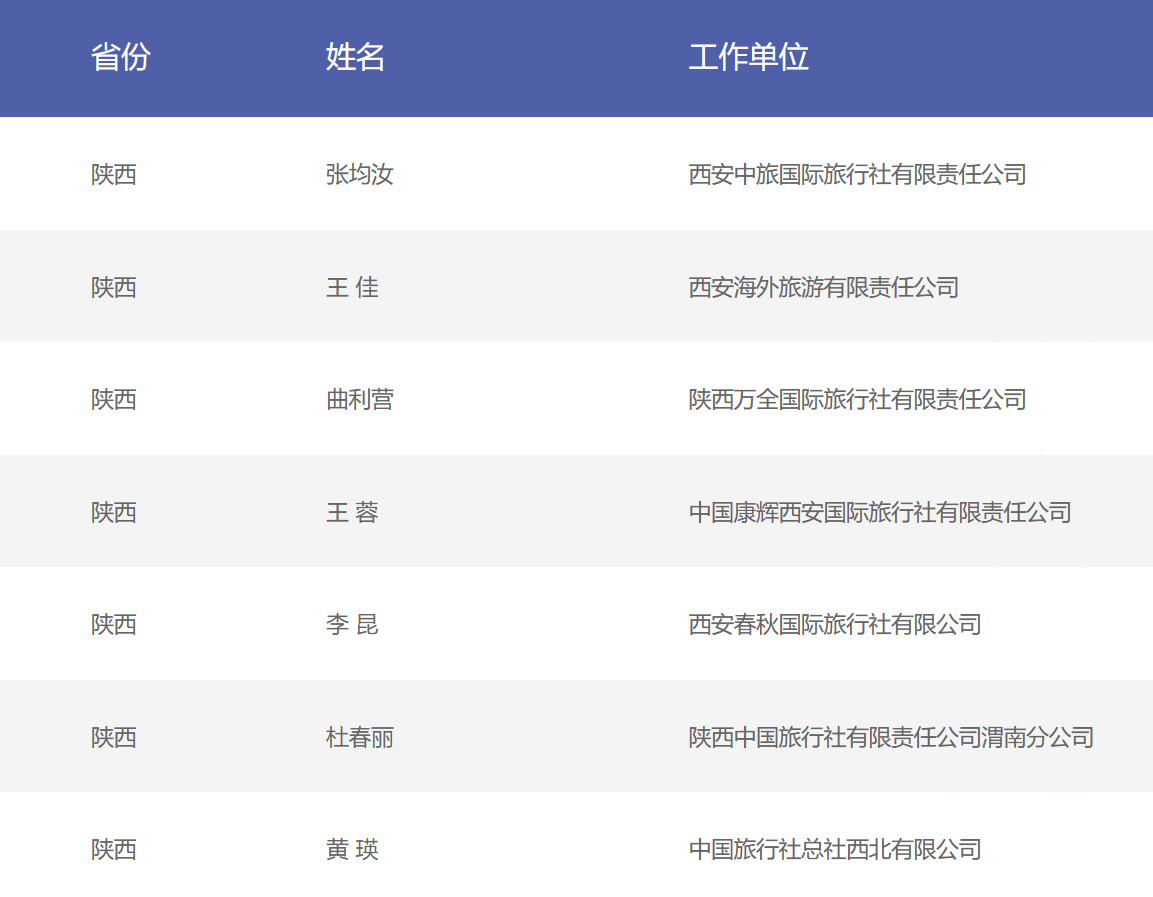Screen dimensions: 1153x897
Task: Click 陕西 in the 杜春丽 row
Action: pyautogui.click(x=114, y=737)
